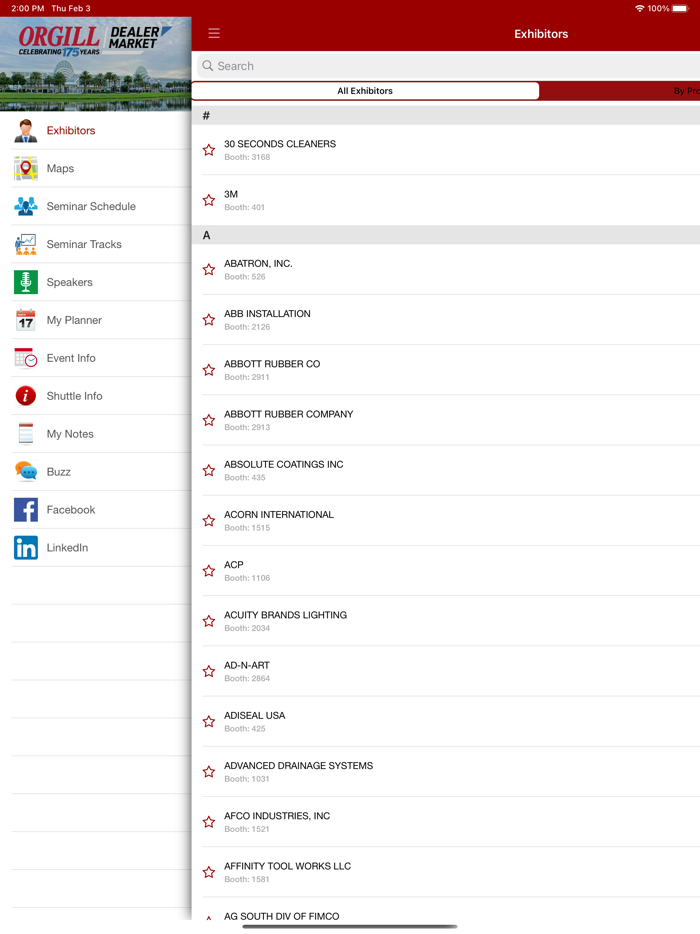Open Event Info label
Image resolution: width=700 pixels, height=934 pixels.
click(71, 358)
